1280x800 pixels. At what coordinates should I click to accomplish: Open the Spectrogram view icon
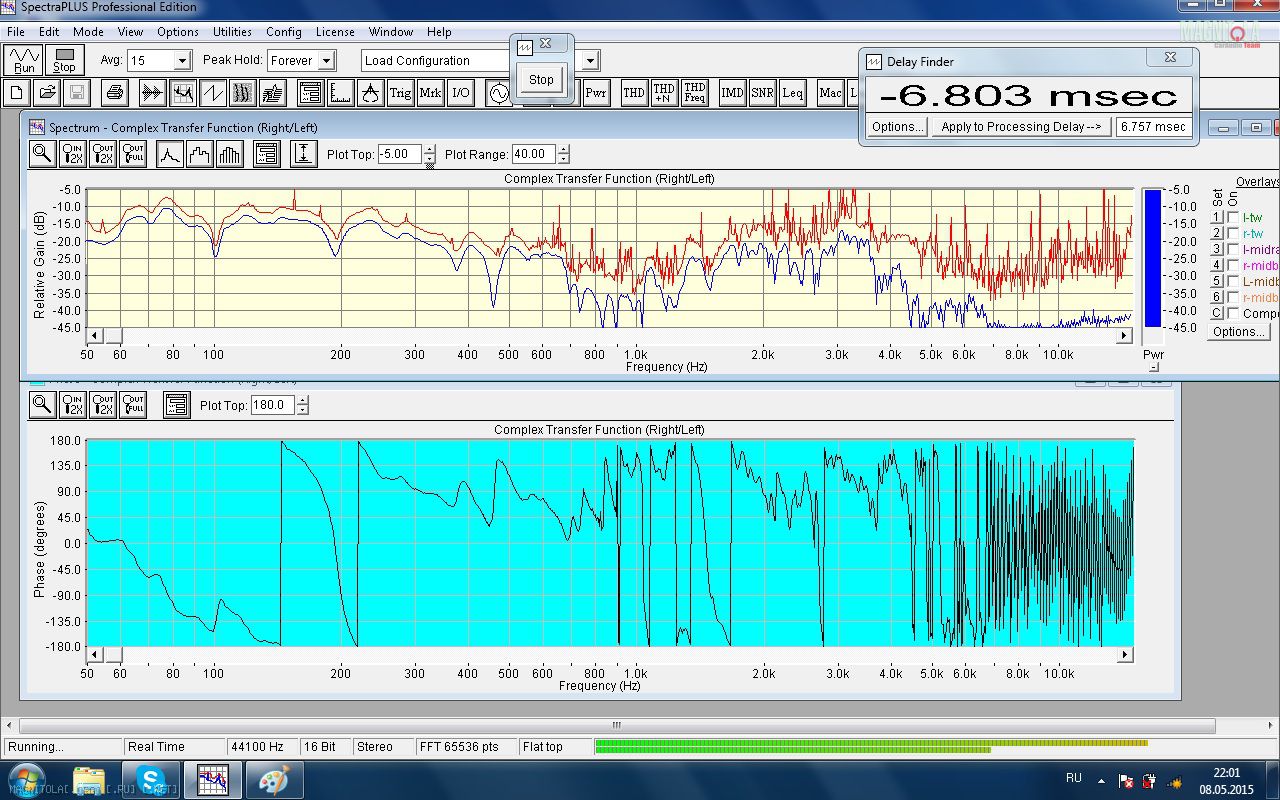242,93
